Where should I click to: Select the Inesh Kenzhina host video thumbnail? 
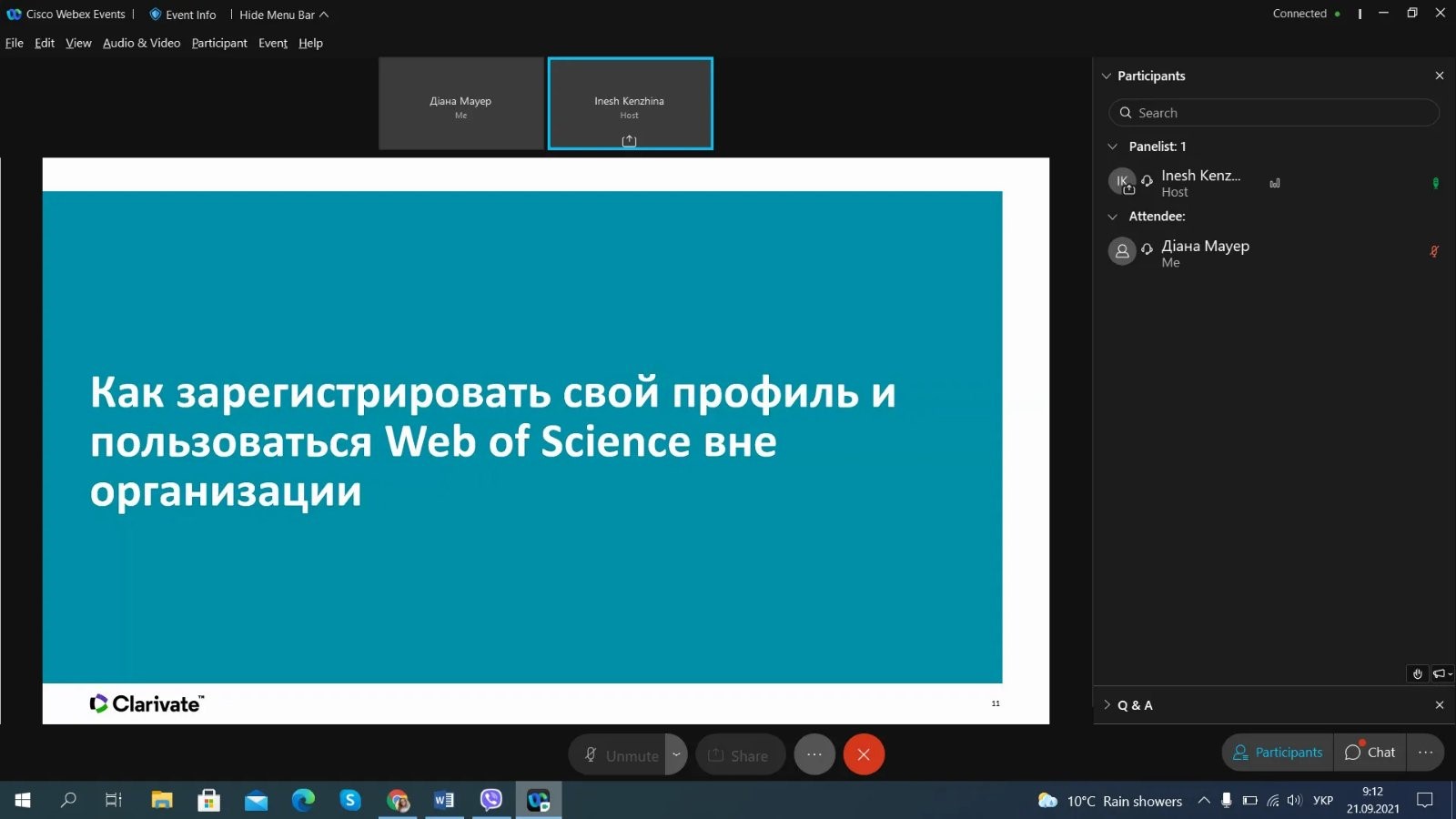click(630, 104)
